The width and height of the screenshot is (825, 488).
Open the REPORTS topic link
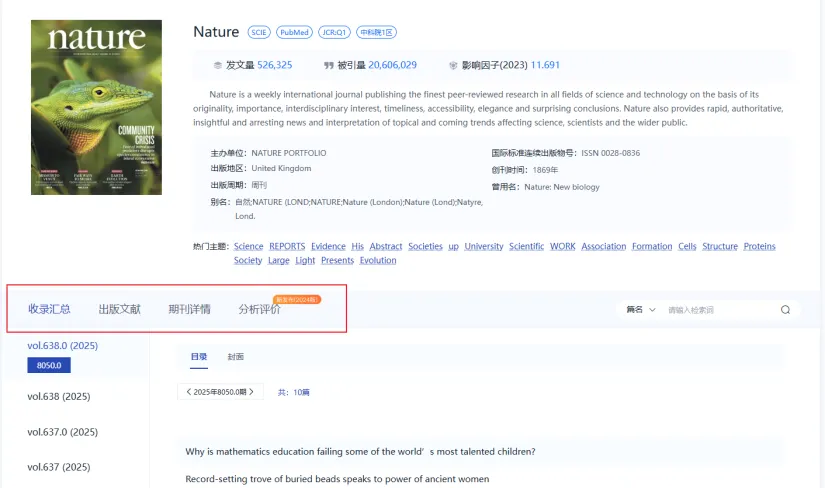(x=287, y=246)
